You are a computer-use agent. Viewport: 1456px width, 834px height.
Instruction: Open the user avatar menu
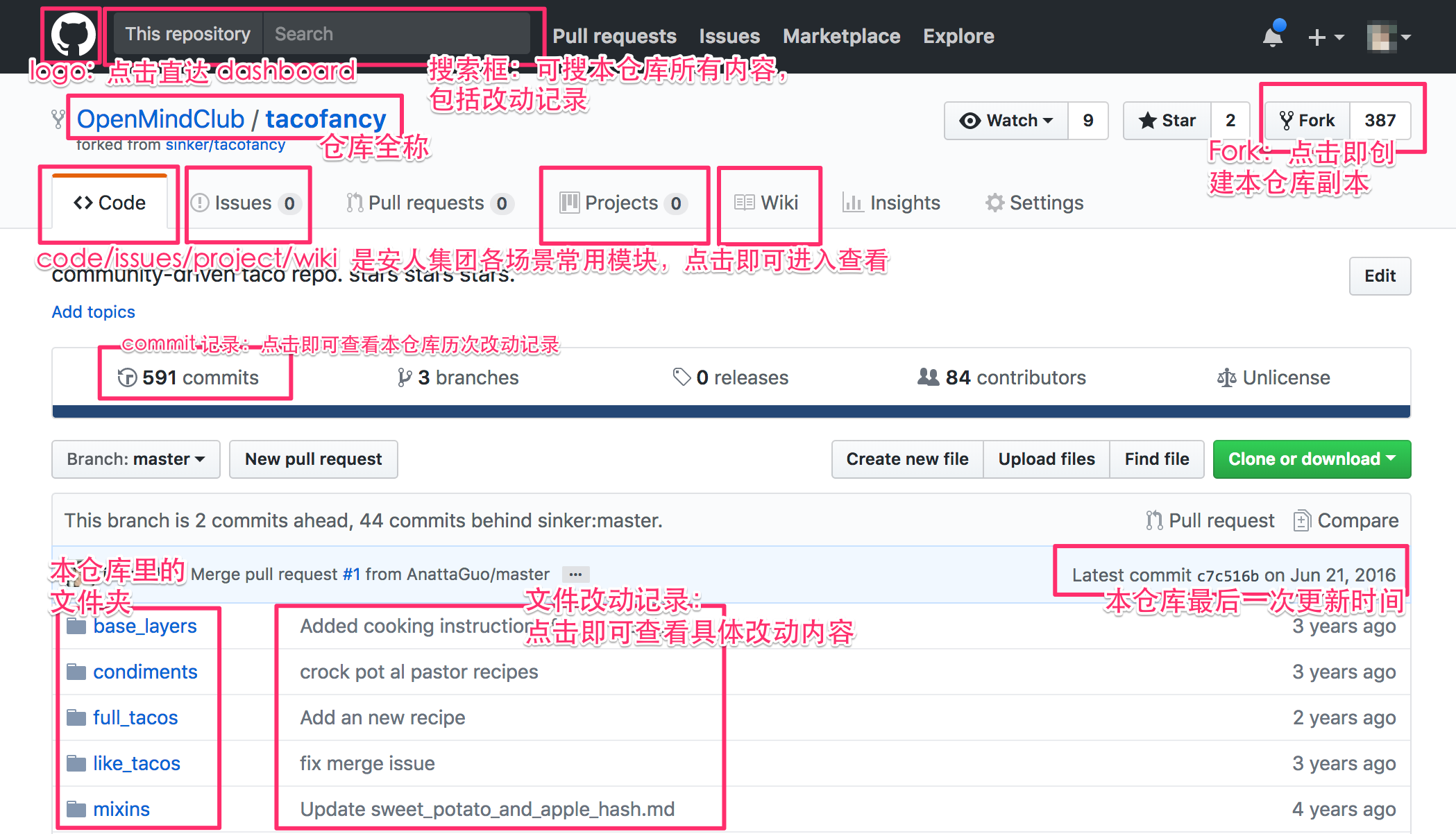[x=1389, y=37]
